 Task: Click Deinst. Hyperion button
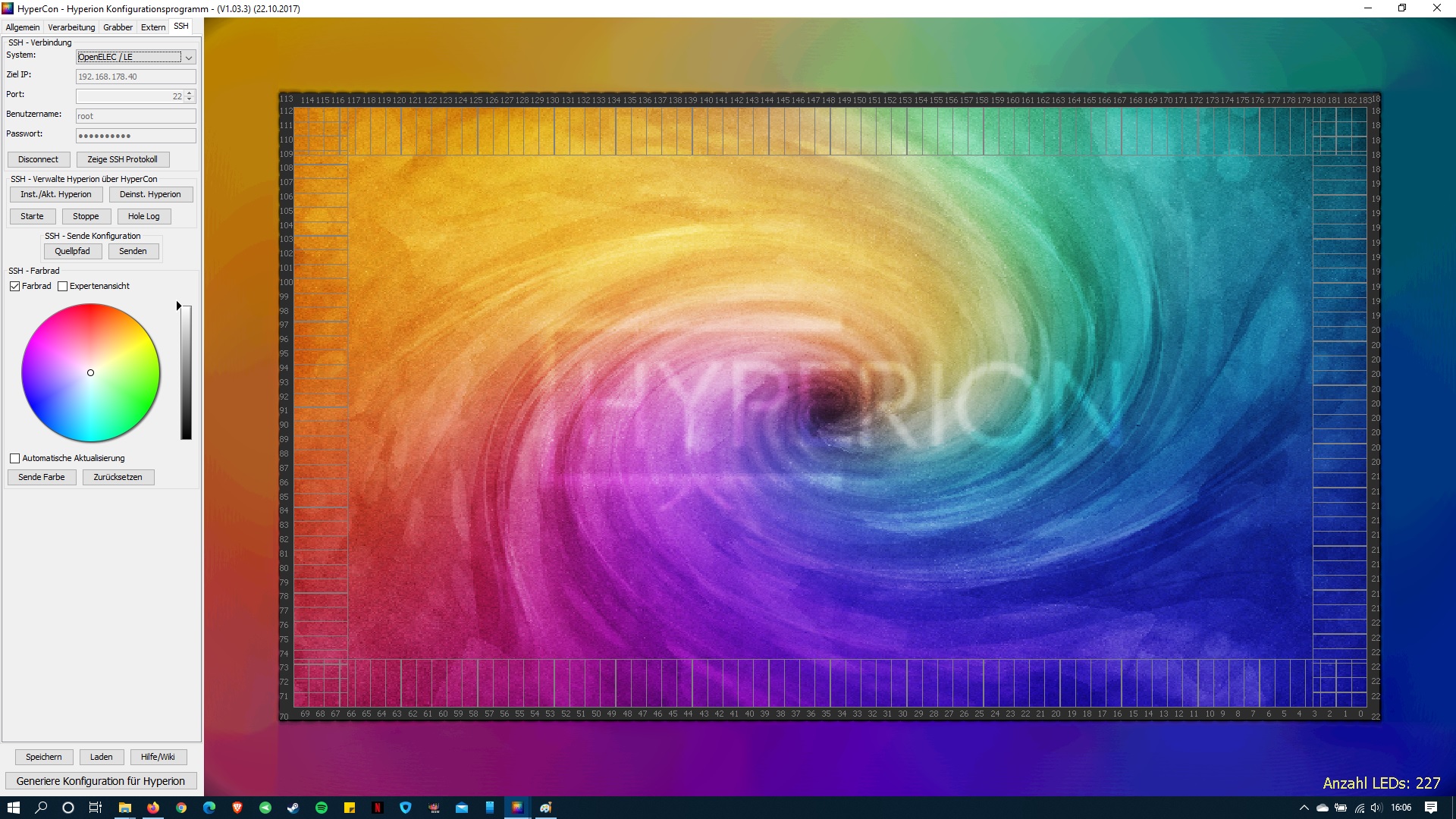(x=150, y=194)
